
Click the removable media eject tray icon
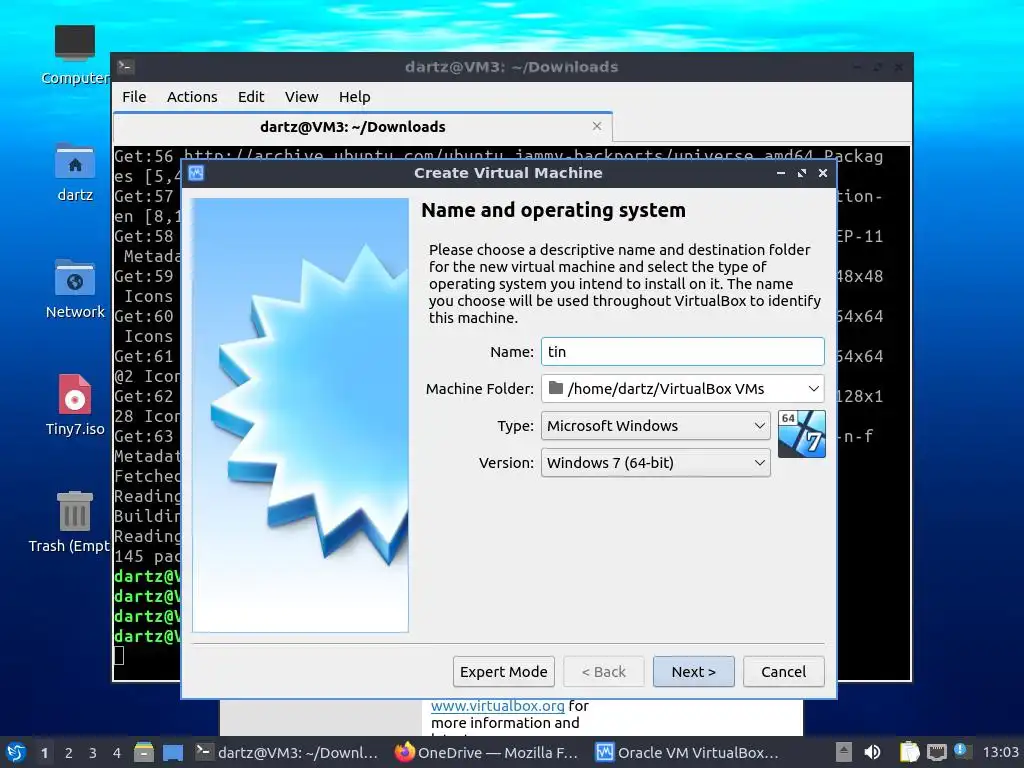(x=844, y=752)
